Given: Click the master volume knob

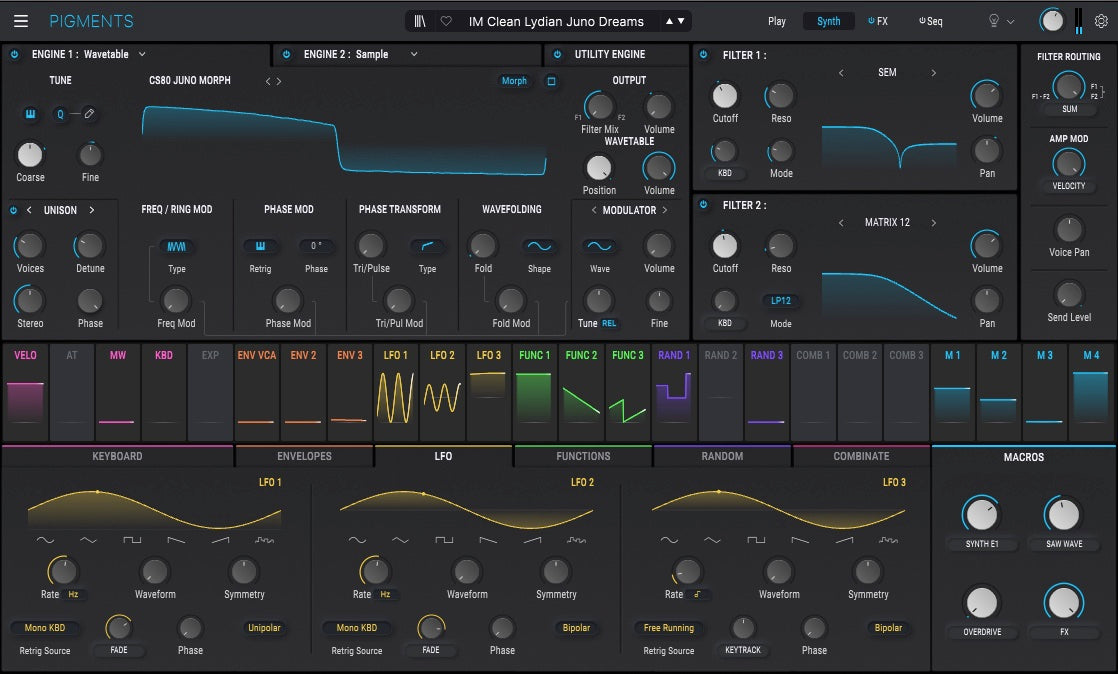Looking at the screenshot, I should click(1052, 21).
